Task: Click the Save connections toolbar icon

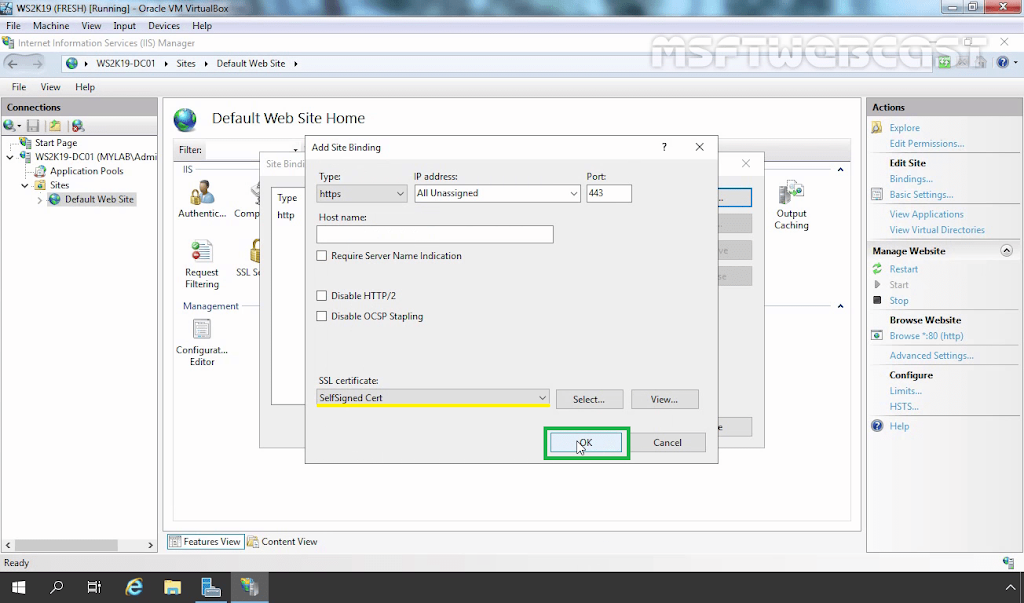Action: pyautogui.click(x=33, y=125)
